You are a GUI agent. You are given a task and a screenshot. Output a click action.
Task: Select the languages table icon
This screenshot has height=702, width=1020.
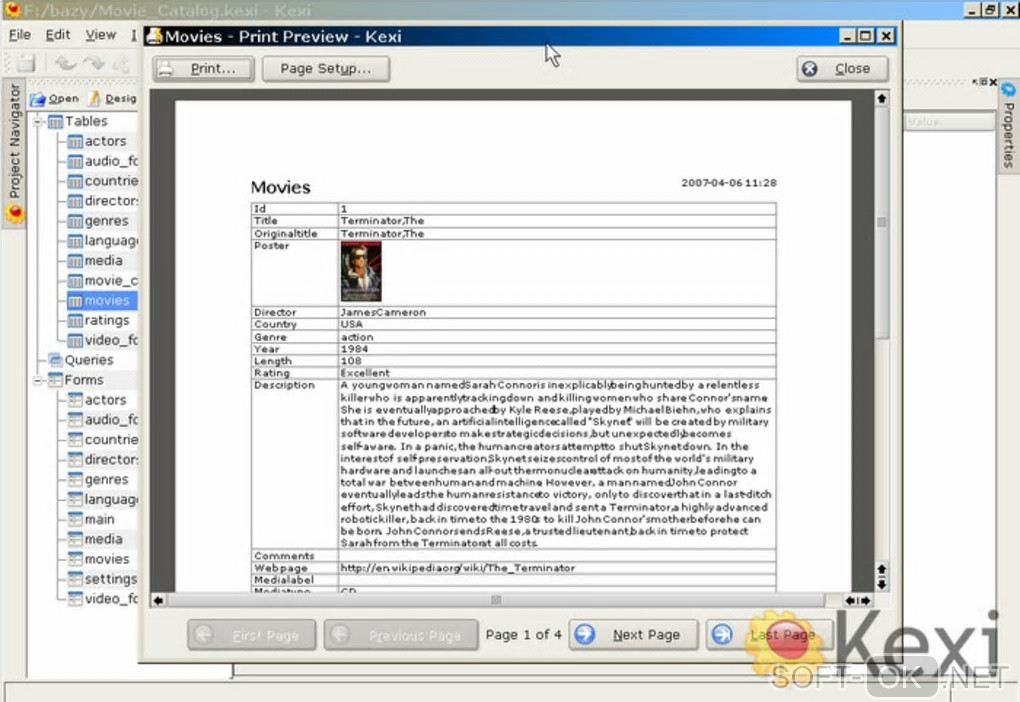[x=75, y=241]
